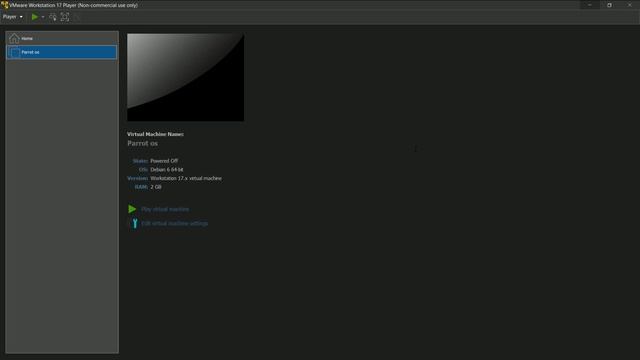The image size is (640, 360).
Task: Click the Debian 6 64-bit OS value
Action: click(167, 169)
